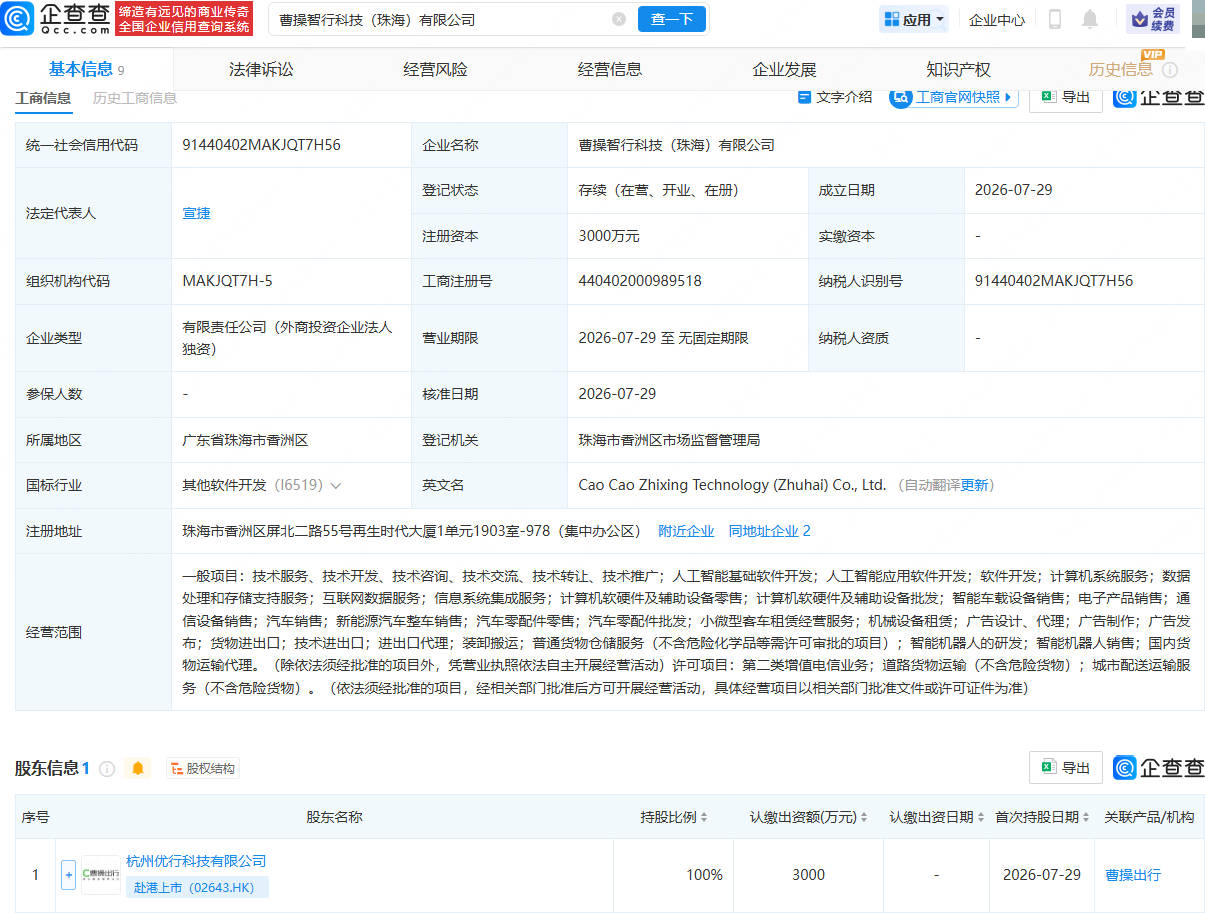Switch to 经营风险 tab
This screenshot has height=913, width=1205.
(x=435, y=69)
